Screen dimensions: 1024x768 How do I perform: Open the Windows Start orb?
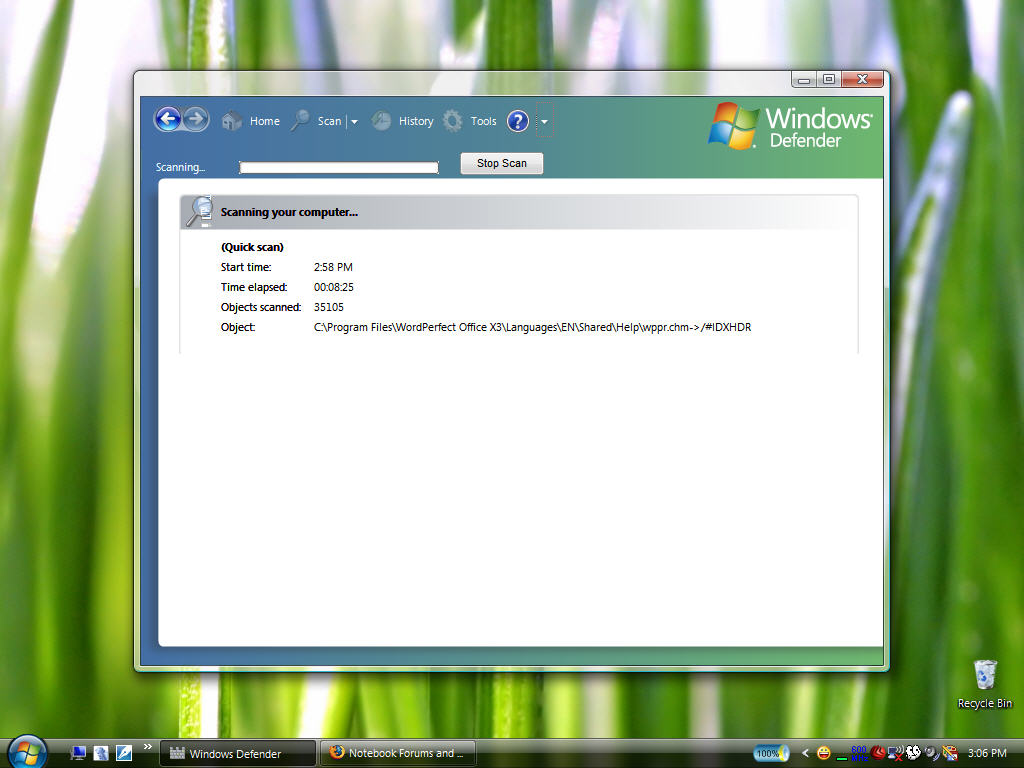pos(27,752)
